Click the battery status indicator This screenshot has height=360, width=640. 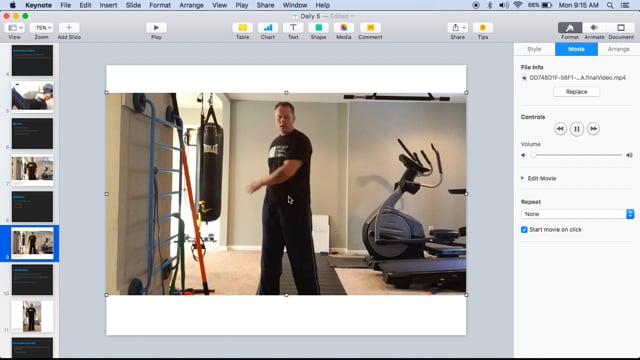540,5
